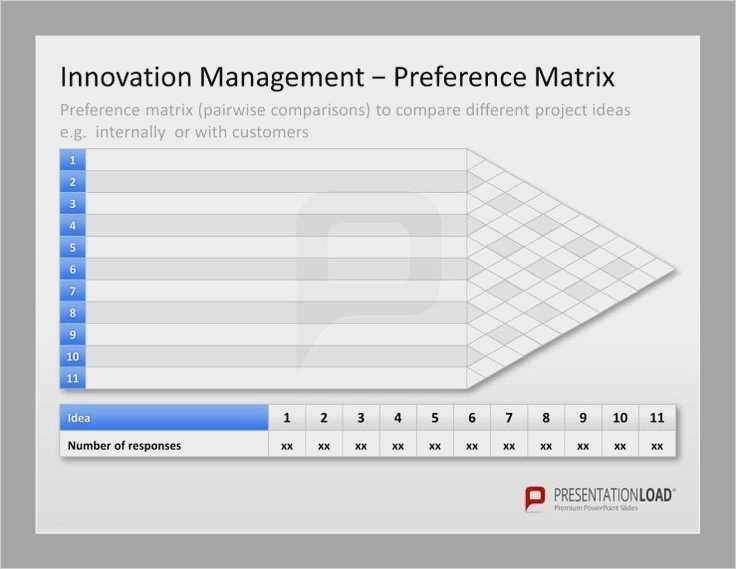The image size is (736, 569).
Task: Pick the blue row number 11 cell
Action: click(72, 378)
